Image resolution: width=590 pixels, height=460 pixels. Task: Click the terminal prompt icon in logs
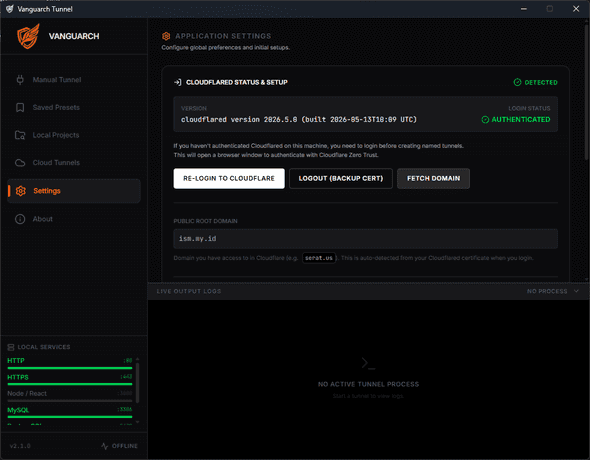[x=368, y=363]
